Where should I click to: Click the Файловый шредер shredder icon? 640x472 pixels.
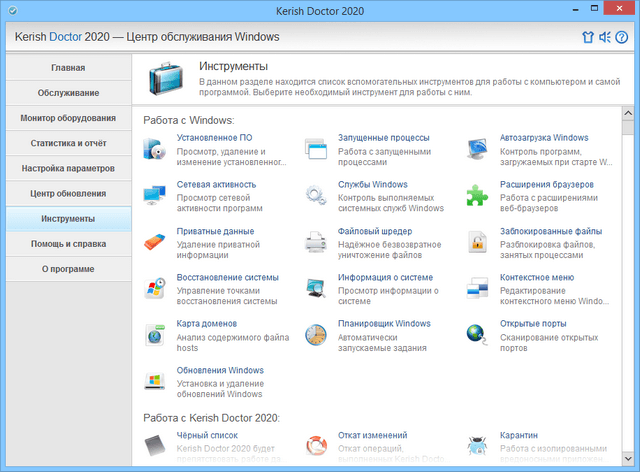tap(316, 242)
